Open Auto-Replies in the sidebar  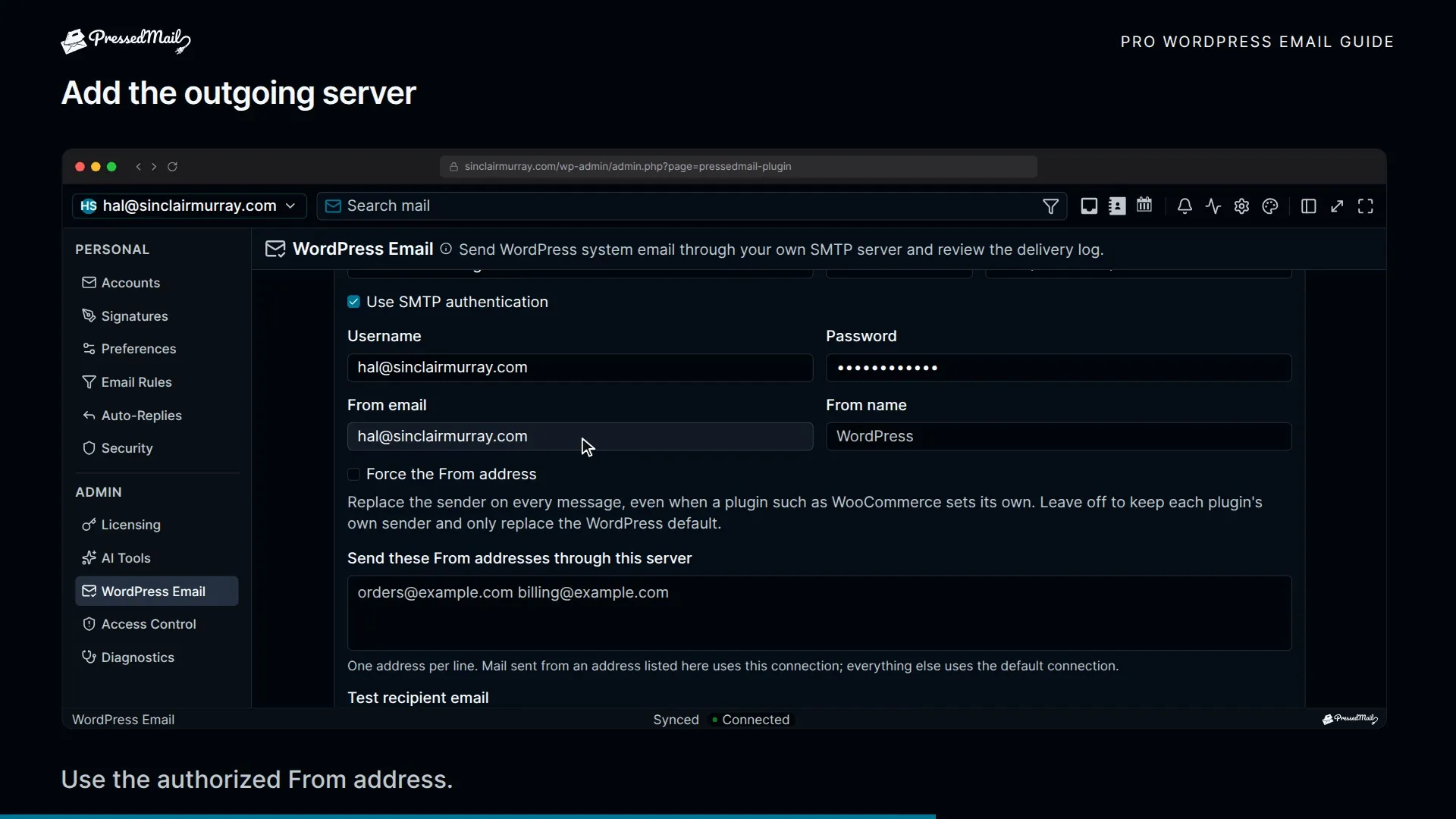[157, 416]
